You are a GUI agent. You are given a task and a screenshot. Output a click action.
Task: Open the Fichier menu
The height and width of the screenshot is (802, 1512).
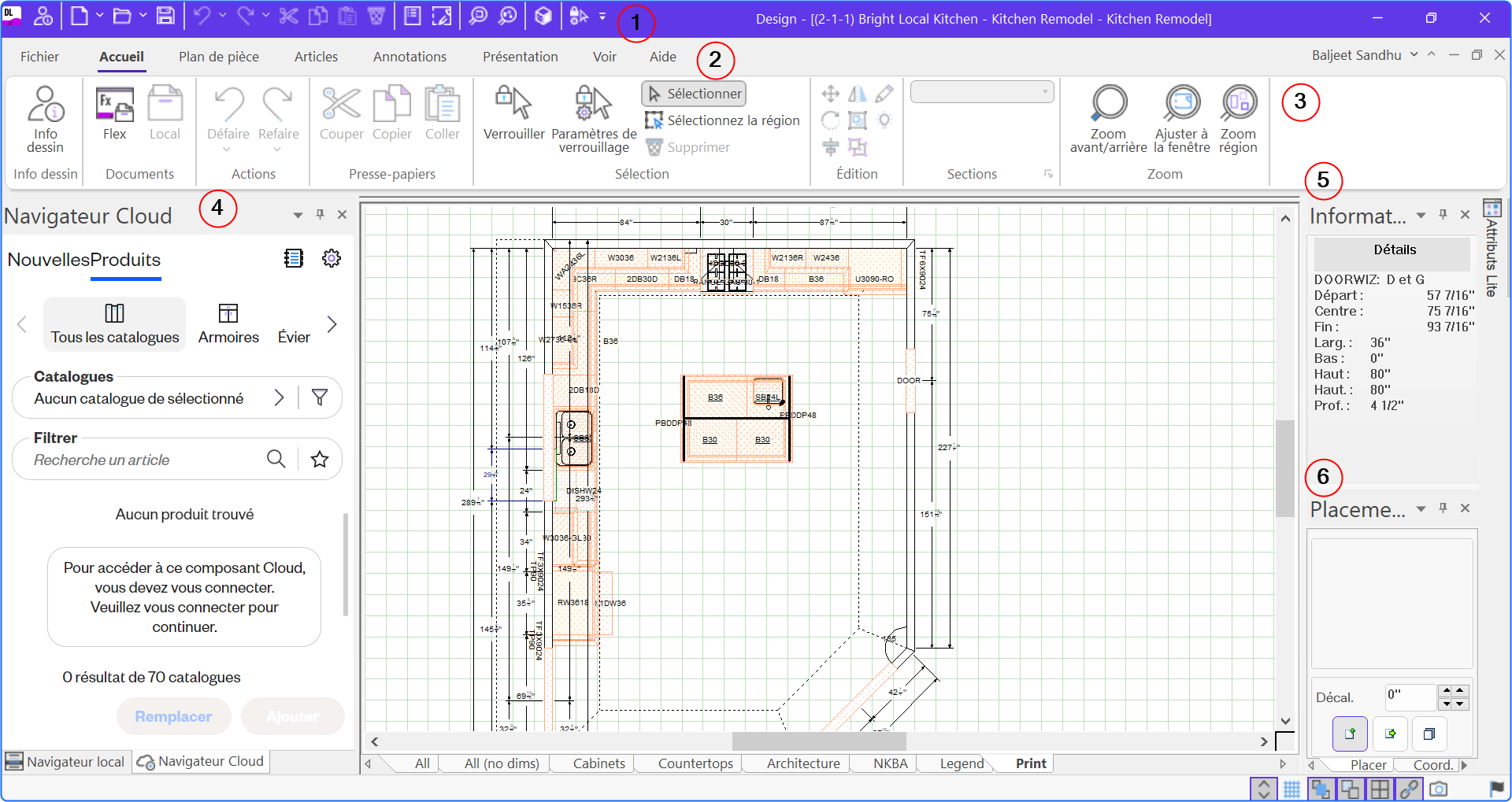pos(39,57)
